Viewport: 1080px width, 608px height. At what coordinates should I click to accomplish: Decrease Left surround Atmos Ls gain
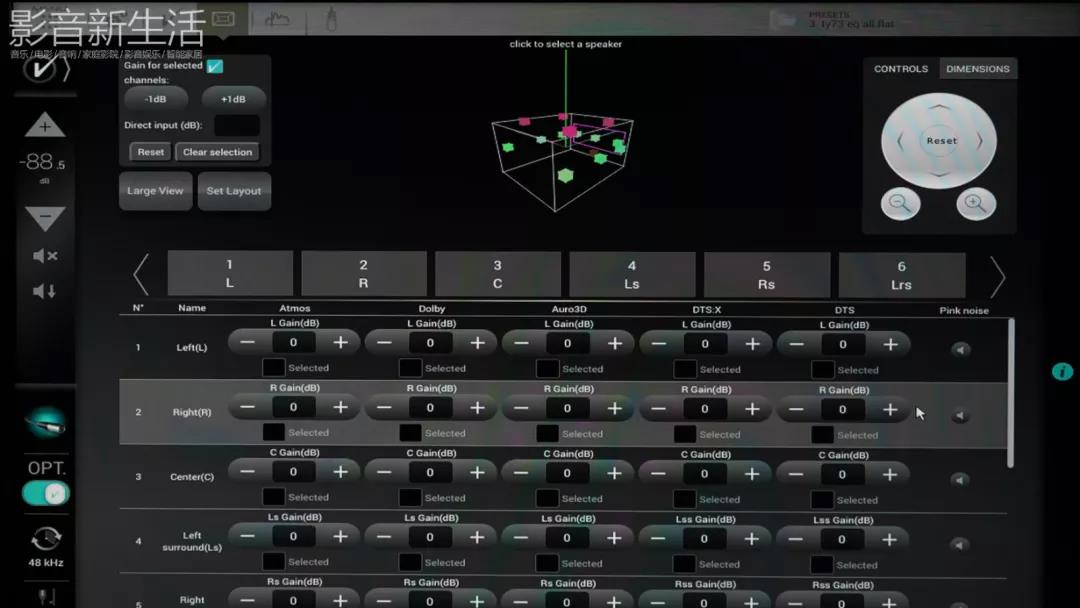pos(247,536)
